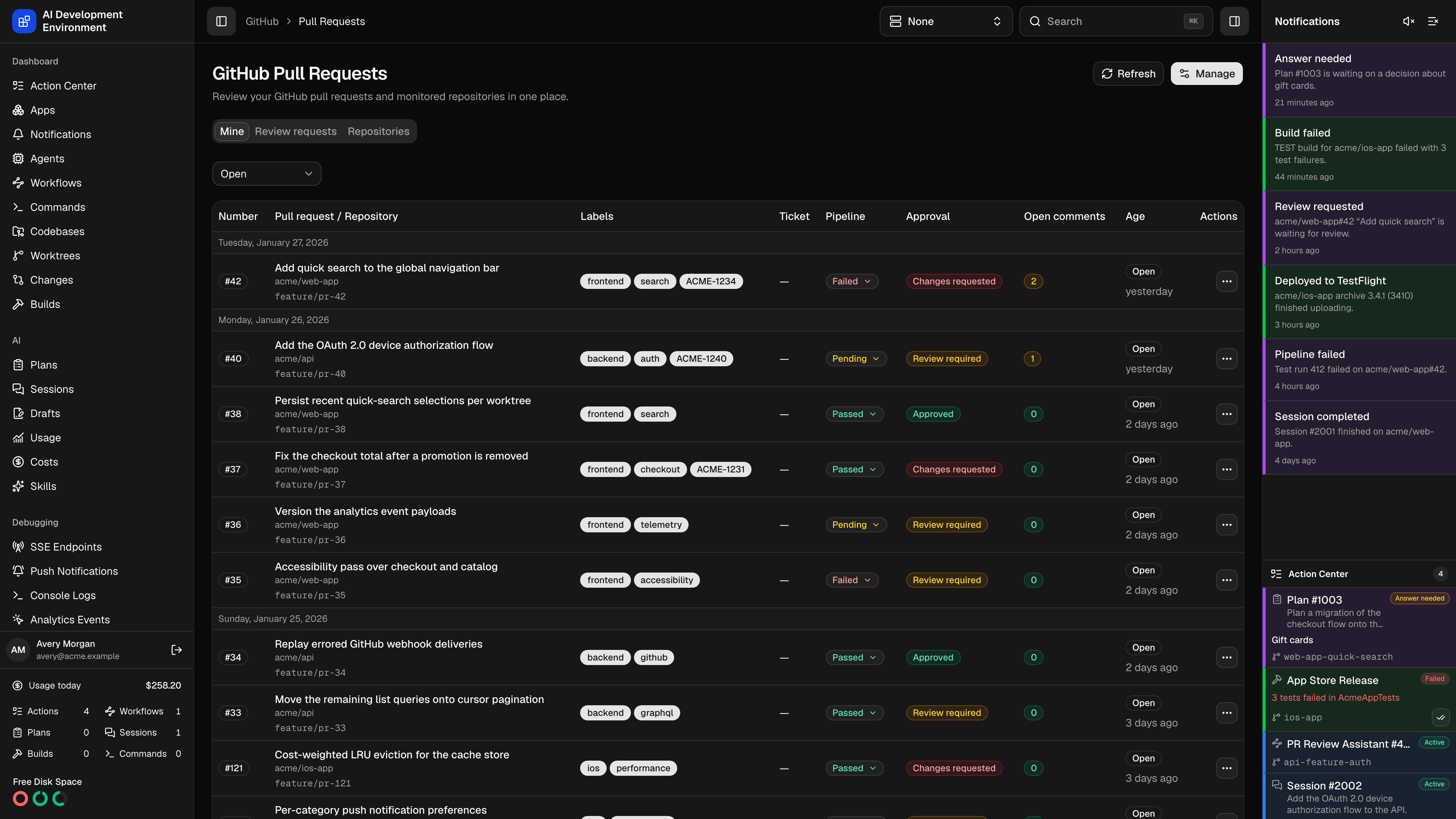Toggle the left sidebar panel icon

point(221,22)
